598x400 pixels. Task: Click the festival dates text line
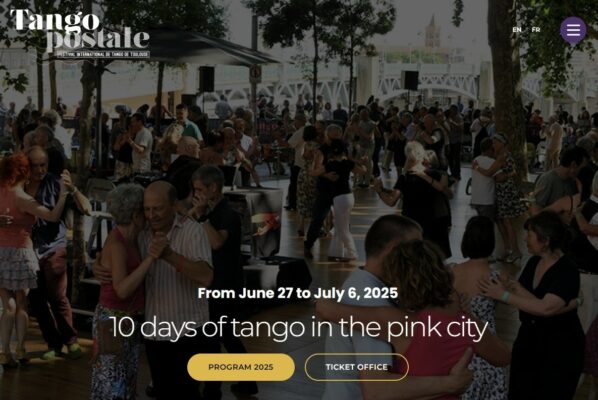pyautogui.click(x=298, y=293)
